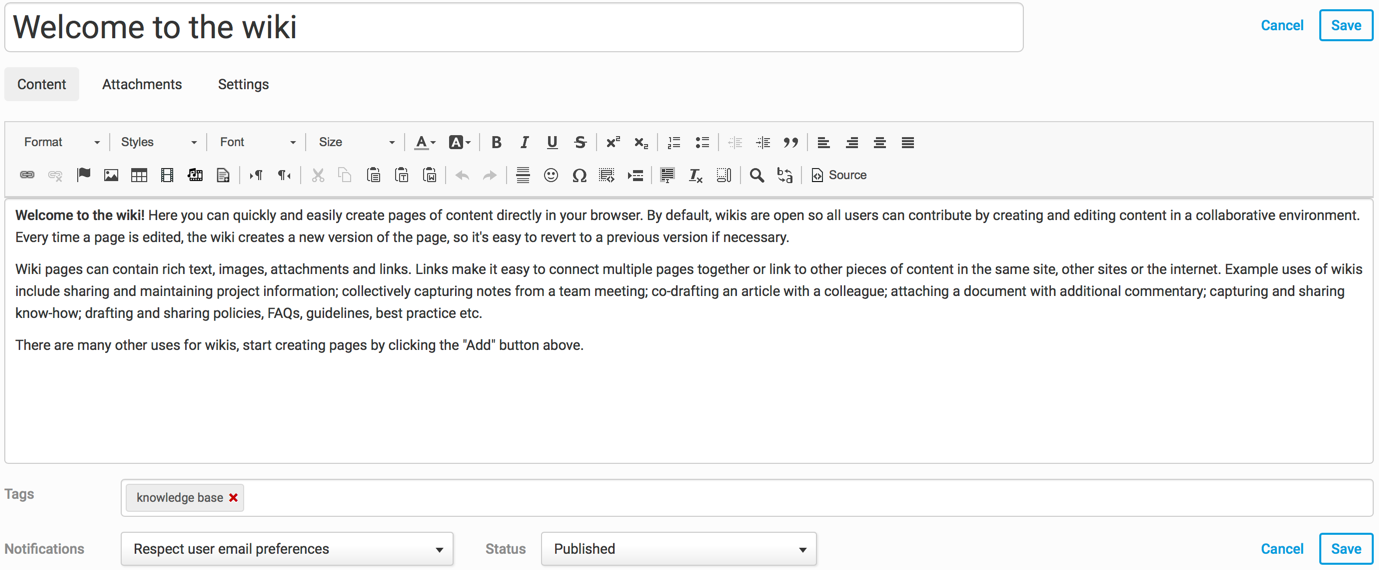Image resolution: width=1379 pixels, height=570 pixels.
Task: Open the Styles dropdown
Action: (x=159, y=142)
